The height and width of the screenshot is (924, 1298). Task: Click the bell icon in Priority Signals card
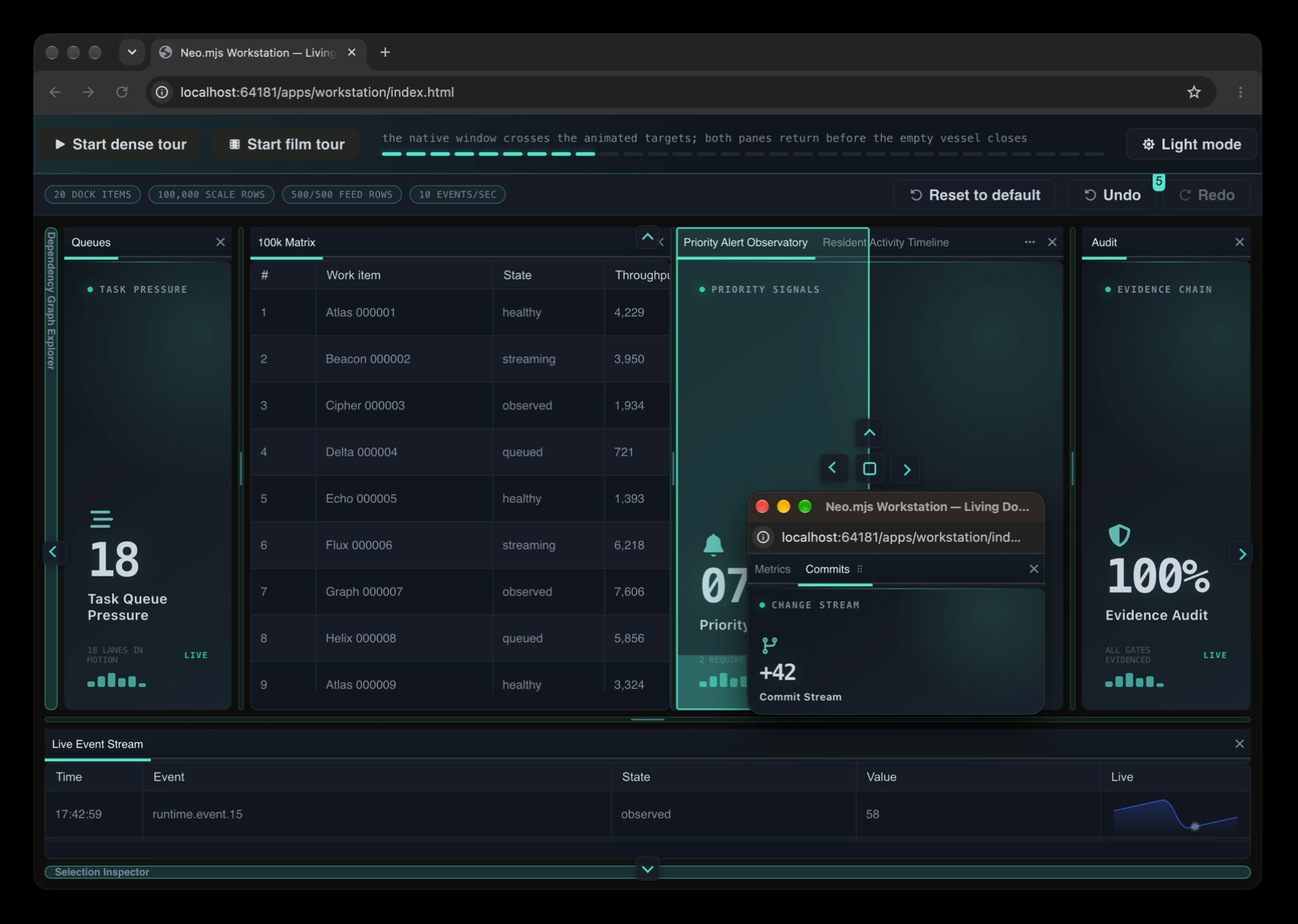[x=713, y=544]
